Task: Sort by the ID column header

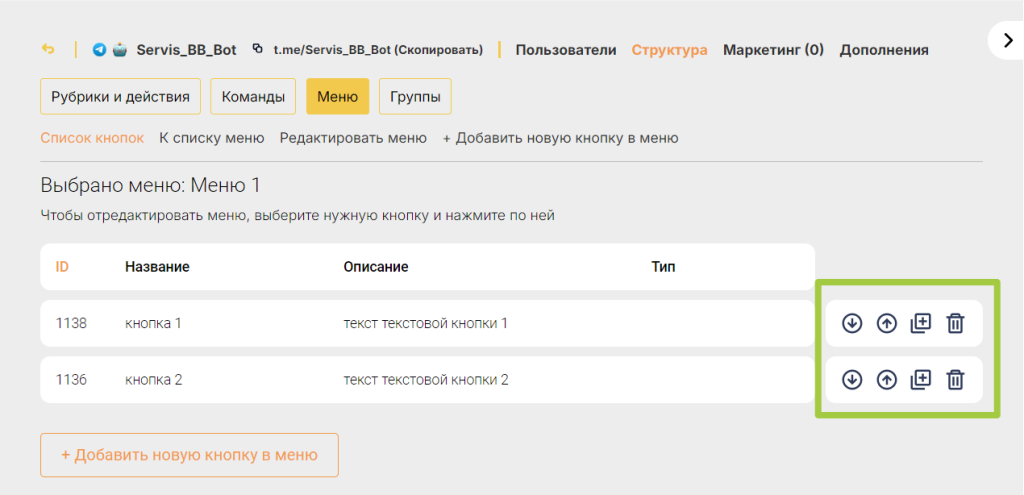Action: coord(62,267)
